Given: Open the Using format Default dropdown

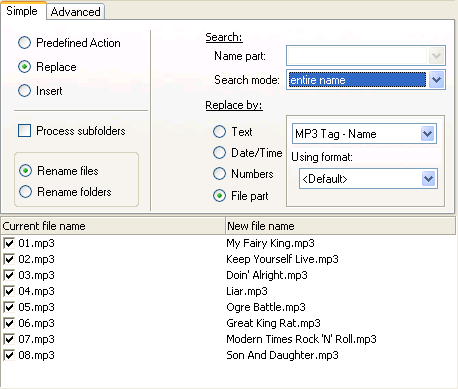Looking at the screenshot, I should click(x=429, y=179).
